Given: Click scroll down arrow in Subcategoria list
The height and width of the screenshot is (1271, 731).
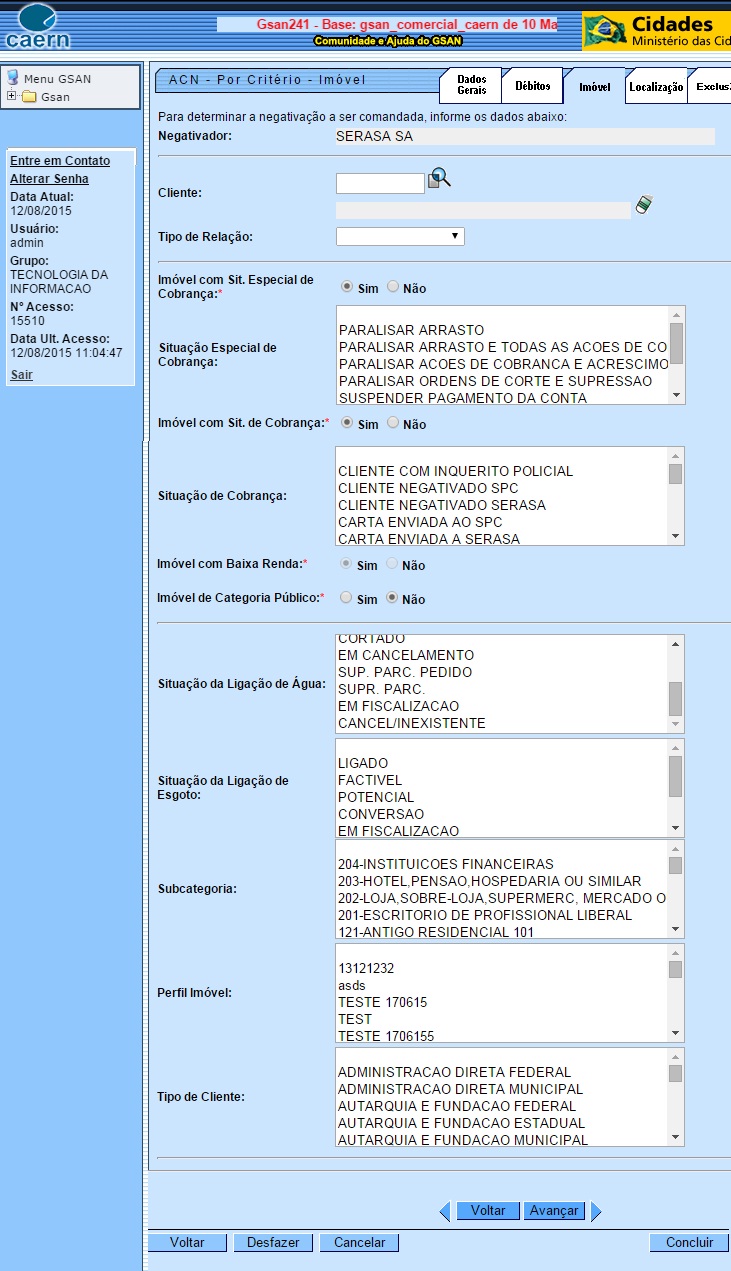Looking at the screenshot, I should [676, 930].
